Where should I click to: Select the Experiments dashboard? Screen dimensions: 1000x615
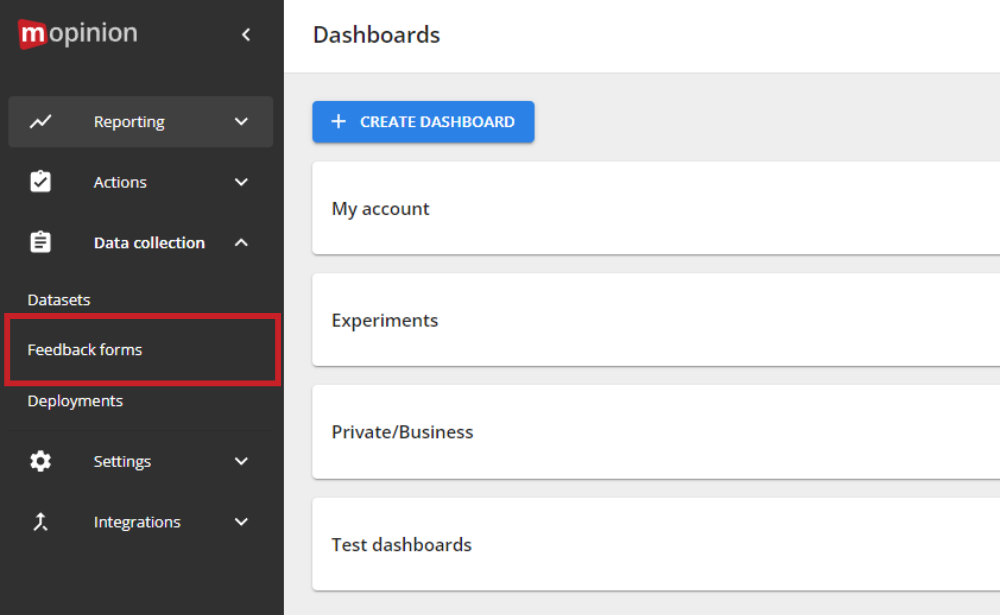pos(385,320)
